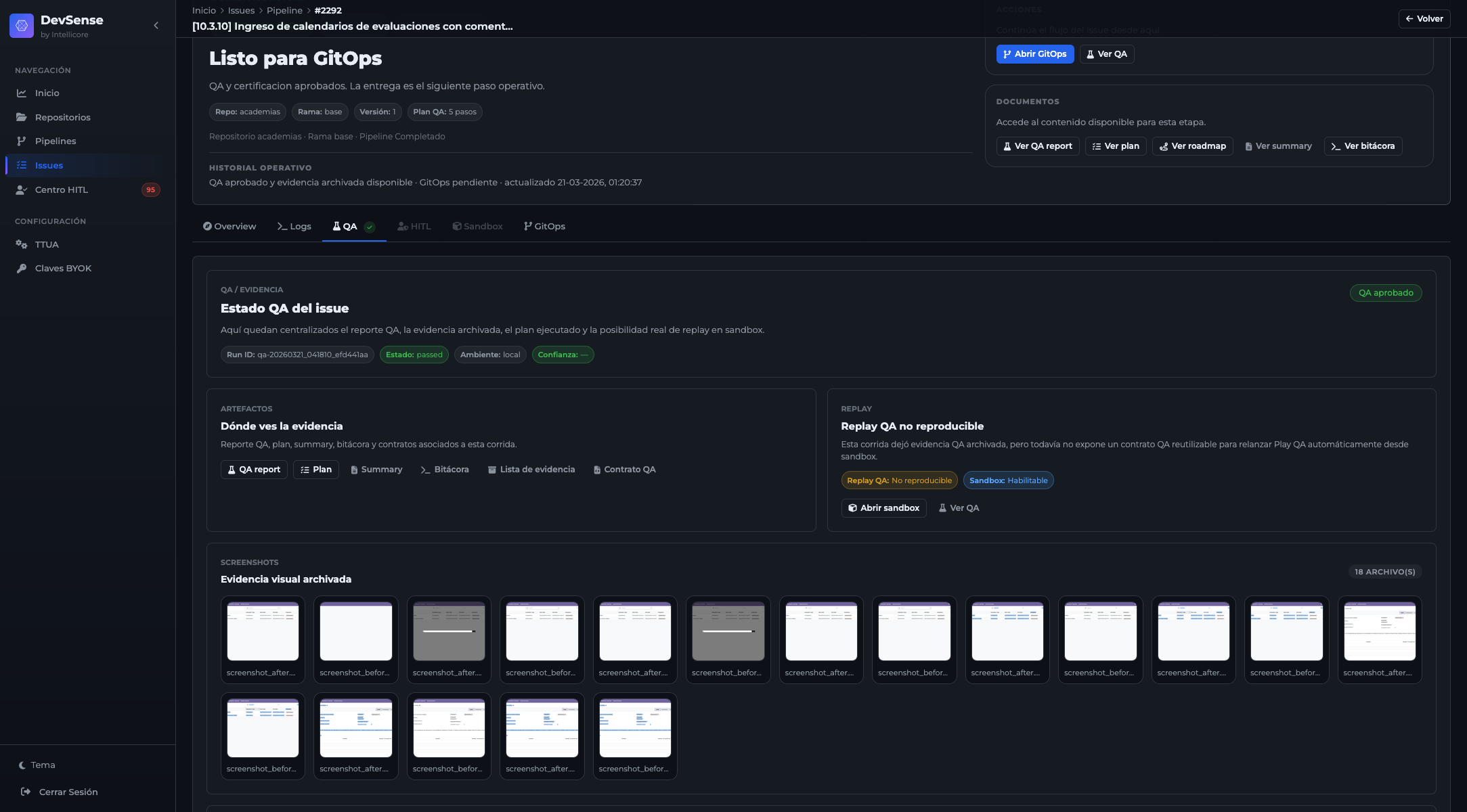This screenshot has width=1467, height=812.
Task: Click Issues breadcrumb link
Action: (241, 11)
